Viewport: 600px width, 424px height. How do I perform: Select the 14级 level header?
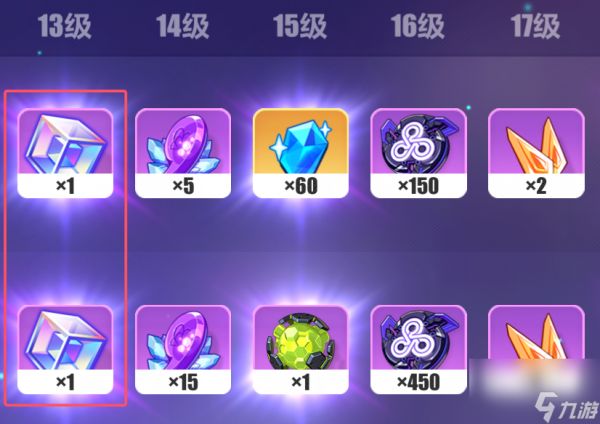183,26
